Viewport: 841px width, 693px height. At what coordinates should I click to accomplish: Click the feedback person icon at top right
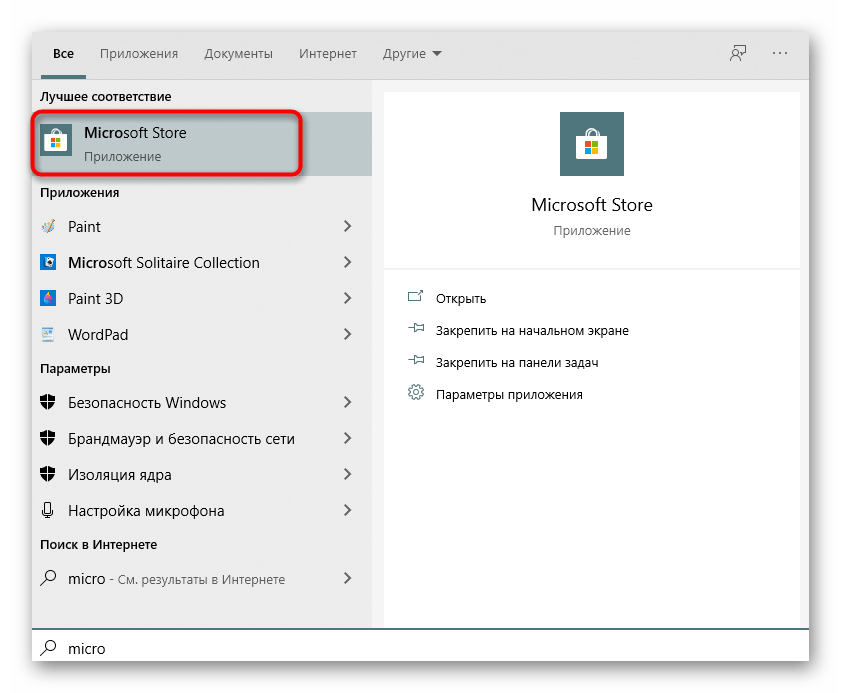coord(738,53)
